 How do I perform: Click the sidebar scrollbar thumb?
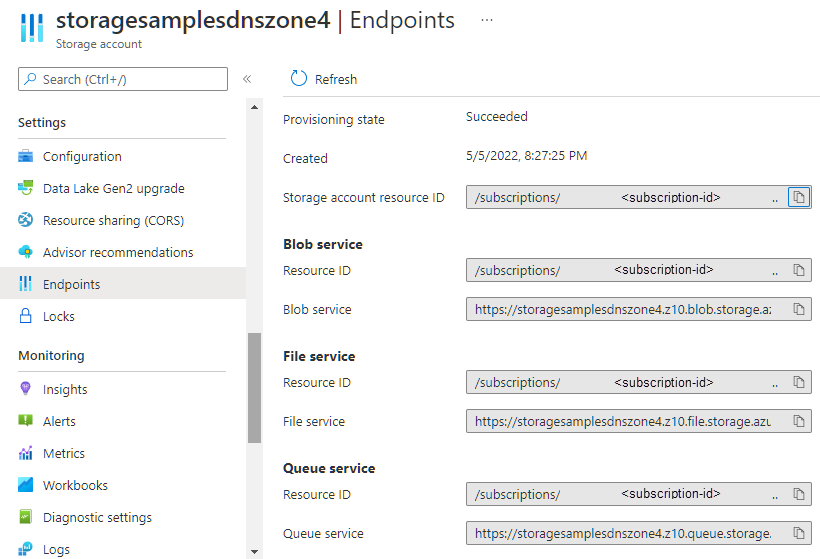click(254, 387)
